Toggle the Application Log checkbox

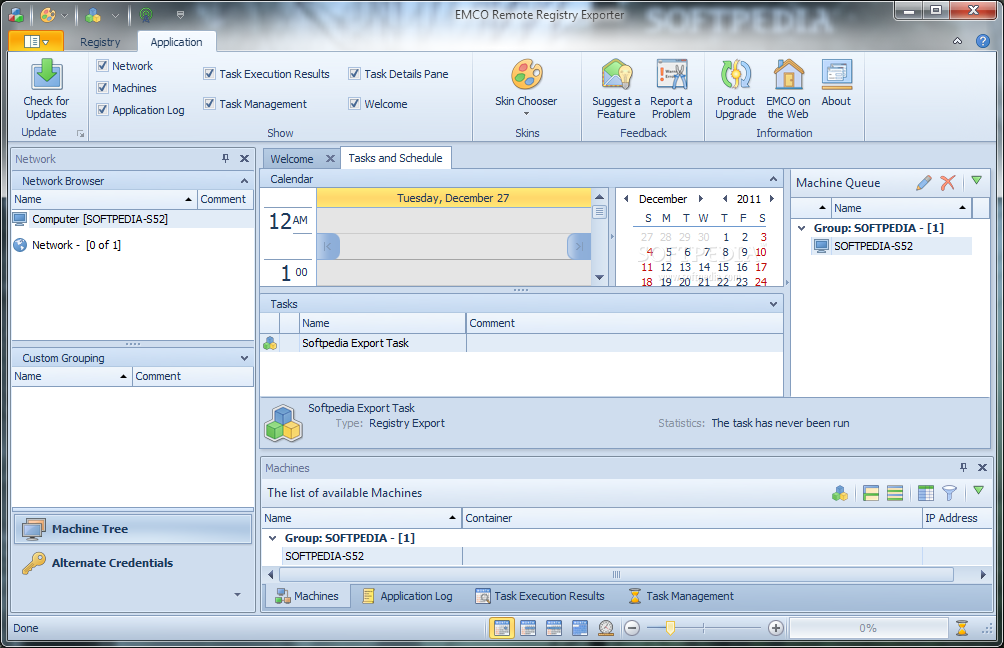click(x=102, y=109)
